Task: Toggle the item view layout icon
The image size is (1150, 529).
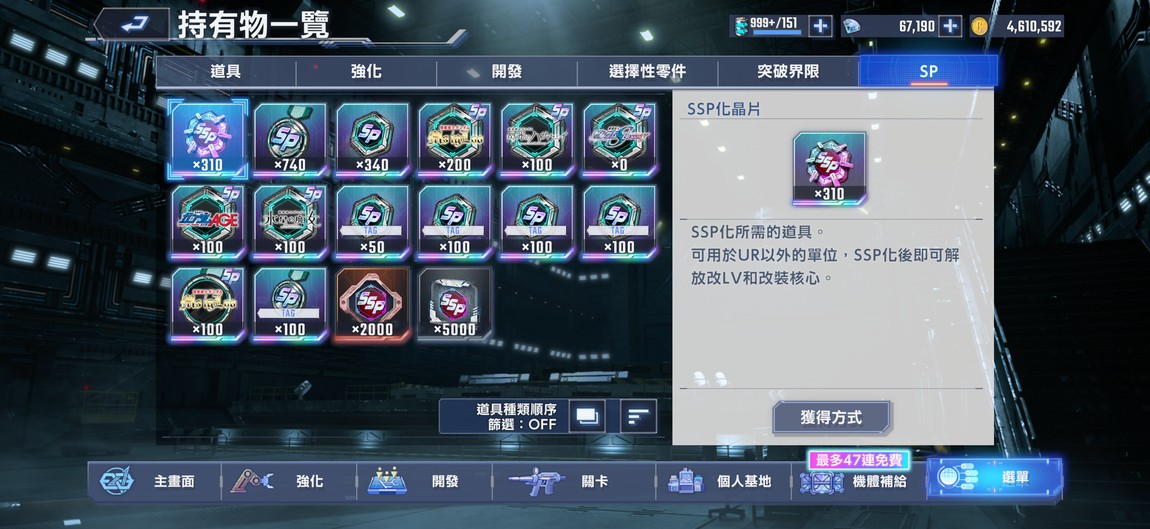Action: pos(587,417)
